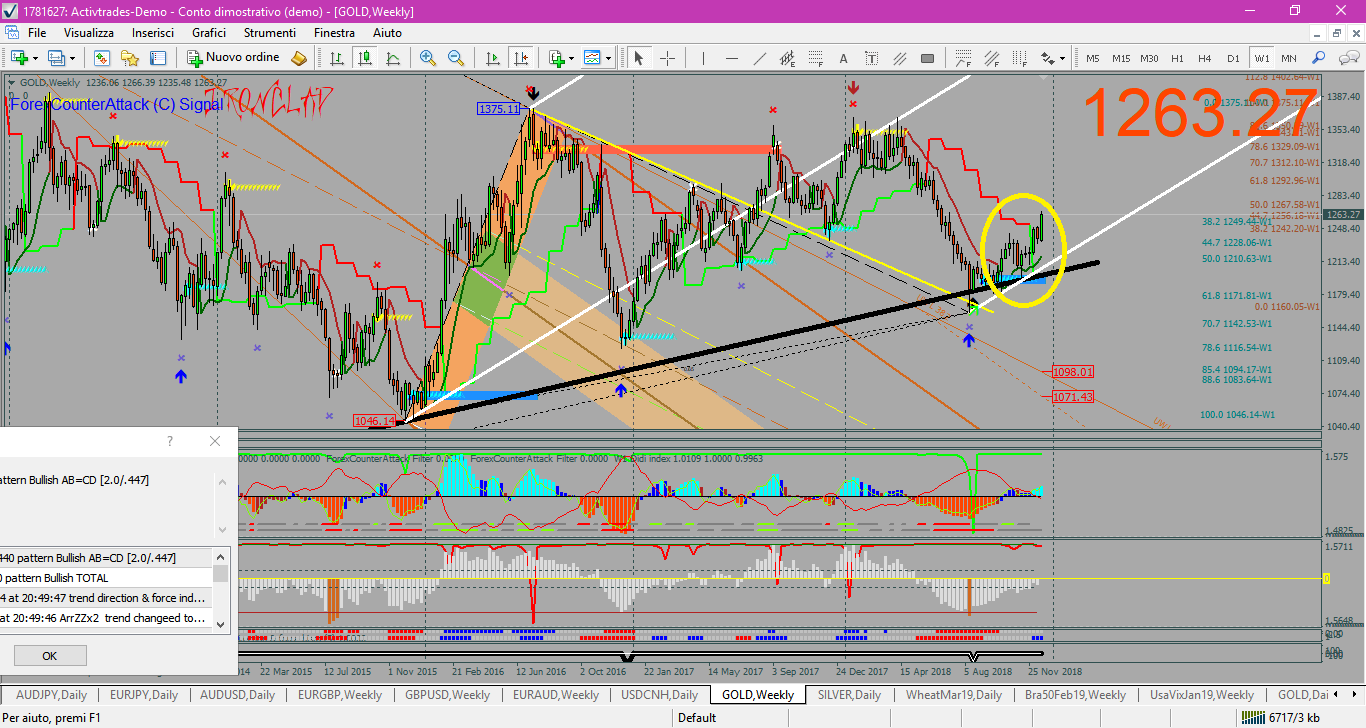Switch to the SILVER,Daily chart tab
This screenshot has height=728, width=1366.
pyautogui.click(x=849, y=694)
